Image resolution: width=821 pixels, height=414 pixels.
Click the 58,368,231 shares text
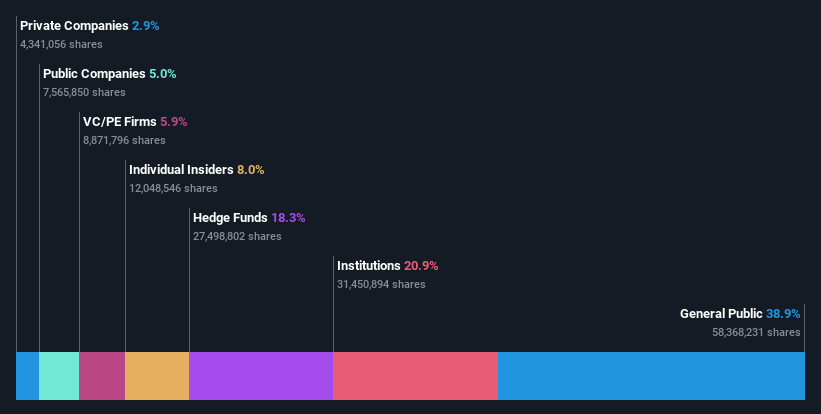click(x=756, y=332)
